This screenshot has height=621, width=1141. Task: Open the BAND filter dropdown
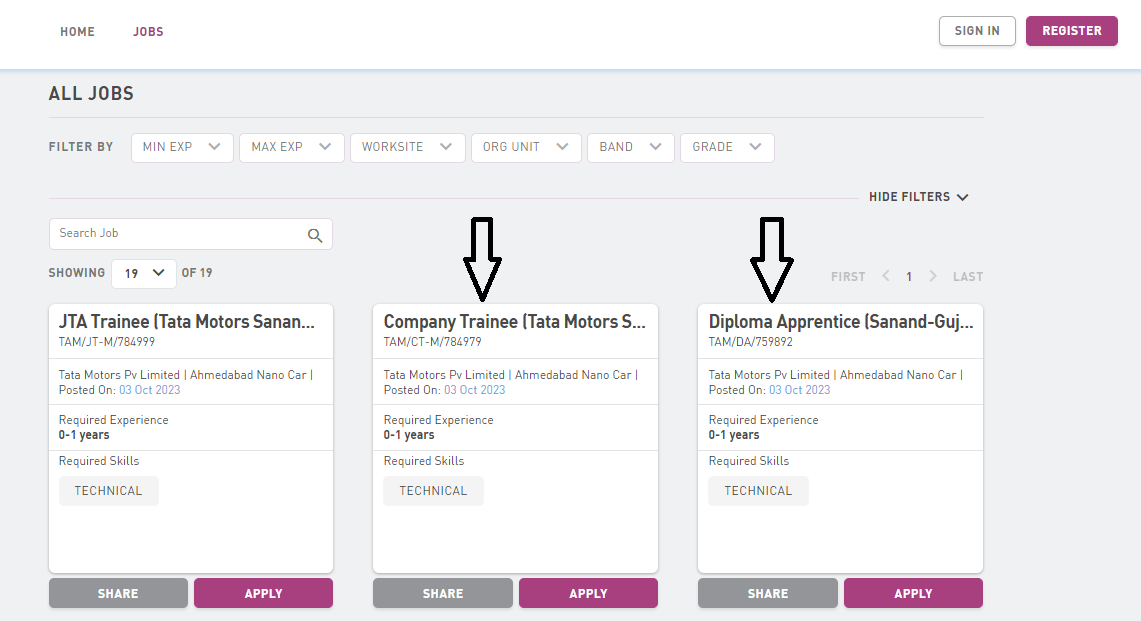tap(630, 147)
